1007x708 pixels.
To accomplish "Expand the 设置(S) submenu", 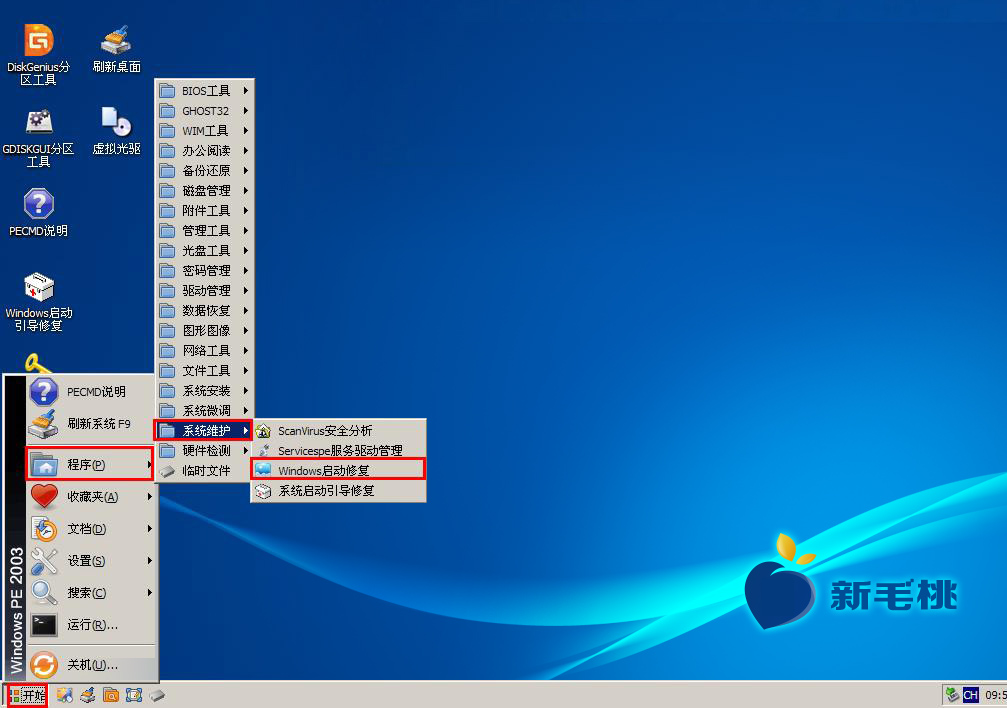I will point(91,561).
